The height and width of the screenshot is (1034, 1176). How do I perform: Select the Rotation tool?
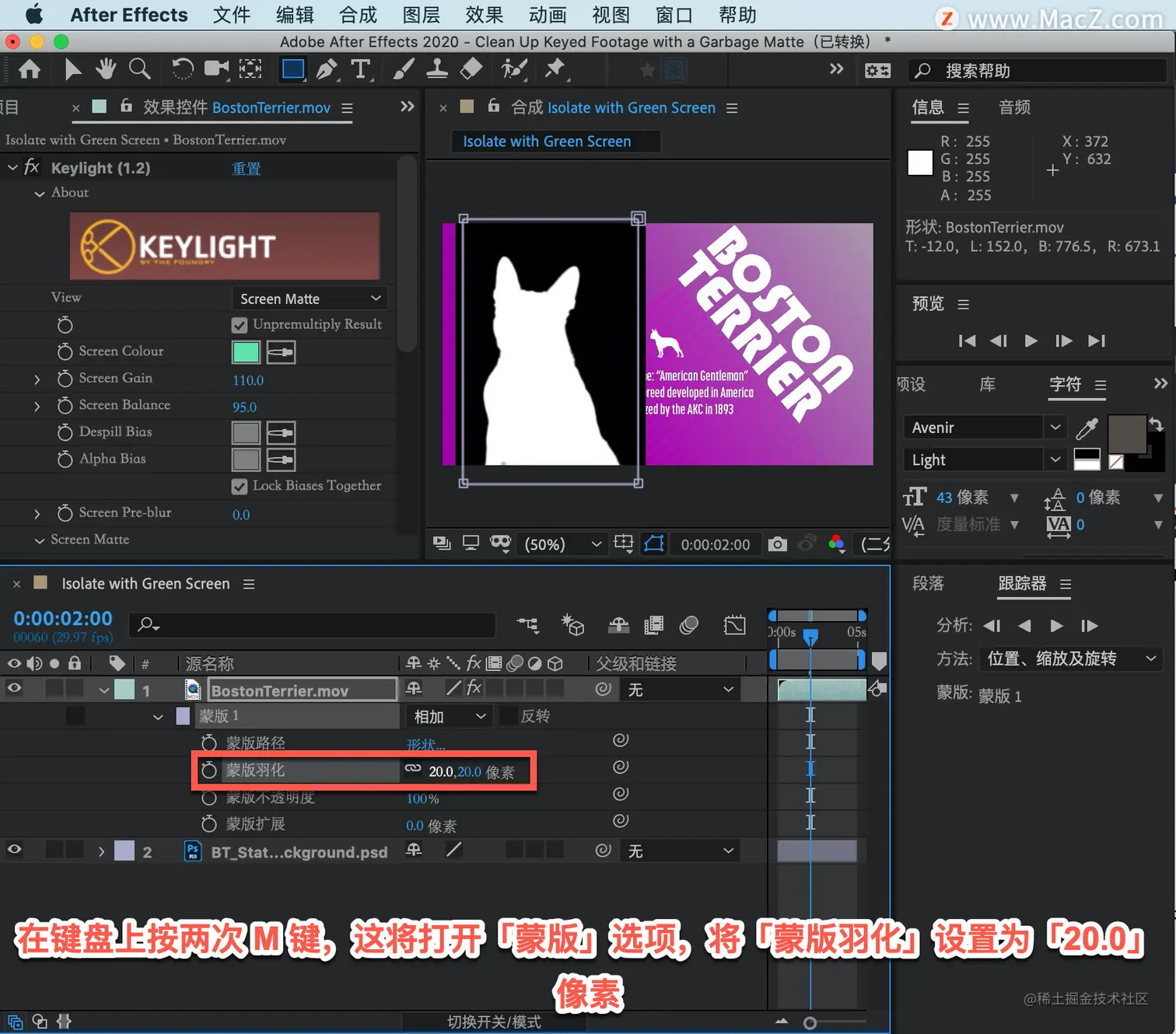click(x=182, y=70)
